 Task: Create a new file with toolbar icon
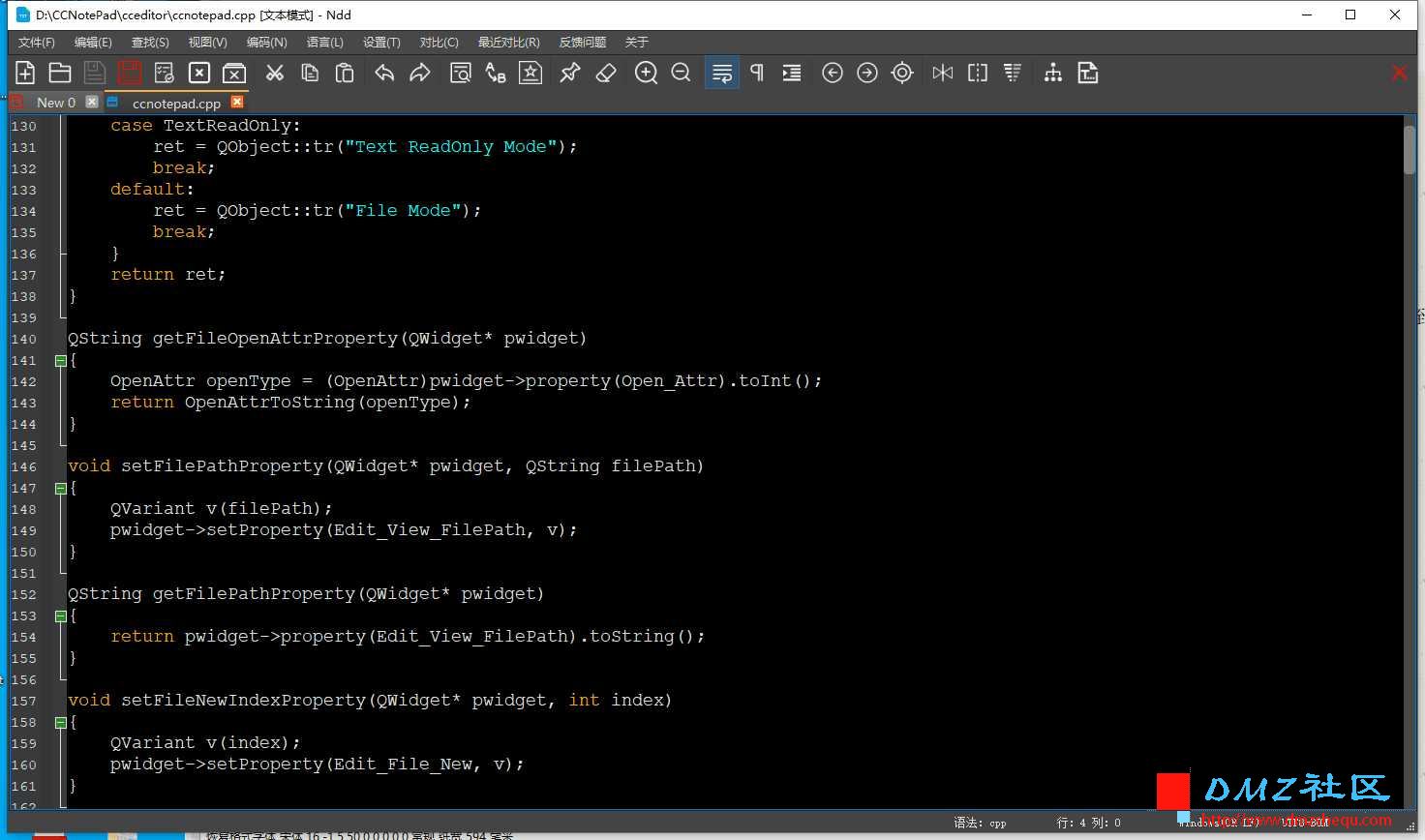[x=25, y=73]
